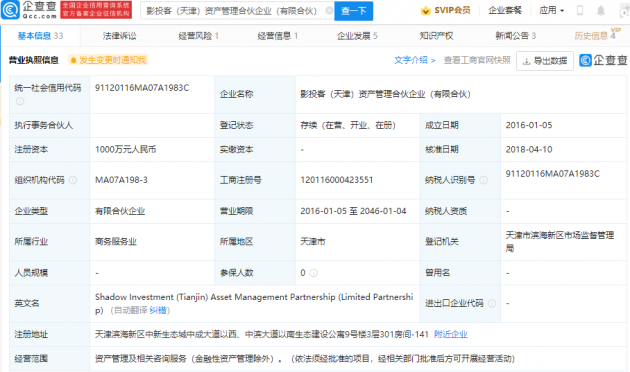Screen dimensions: 630x372
Task: Click the 营业期限 date range value
Action: pos(353,211)
